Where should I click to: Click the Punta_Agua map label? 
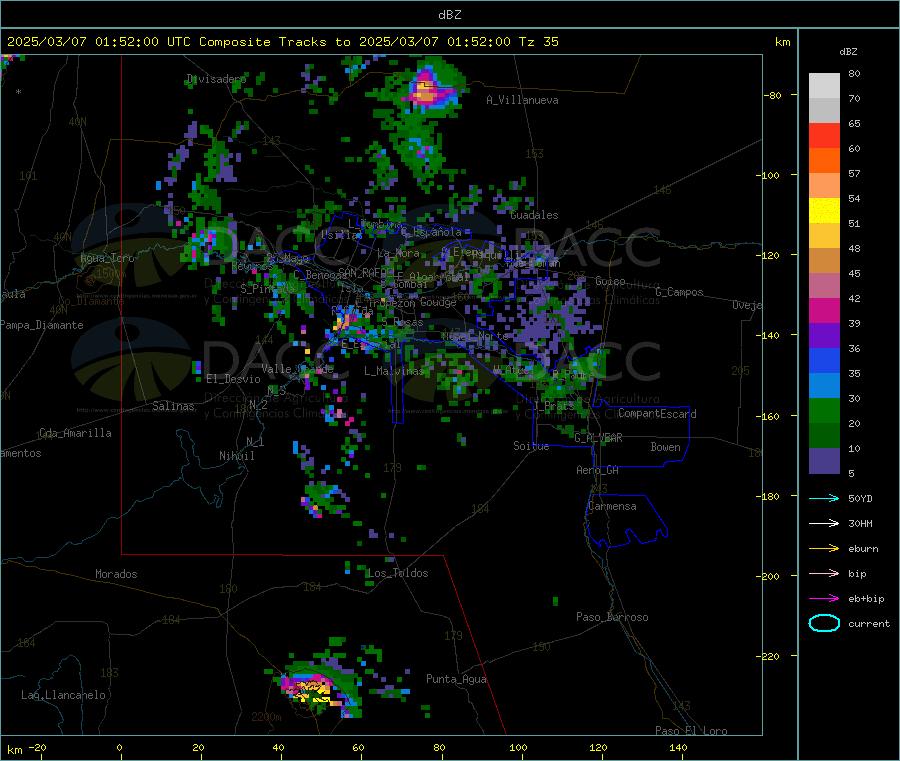click(456, 679)
